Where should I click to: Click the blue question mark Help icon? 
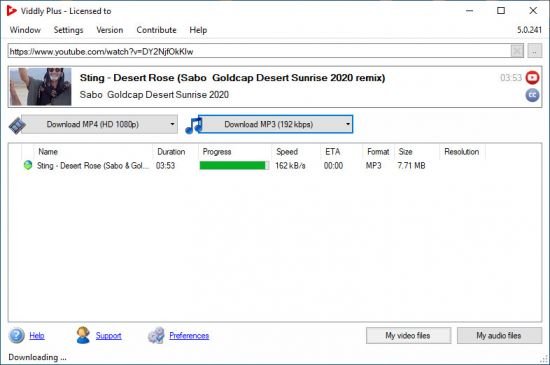[x=16, y=336]
